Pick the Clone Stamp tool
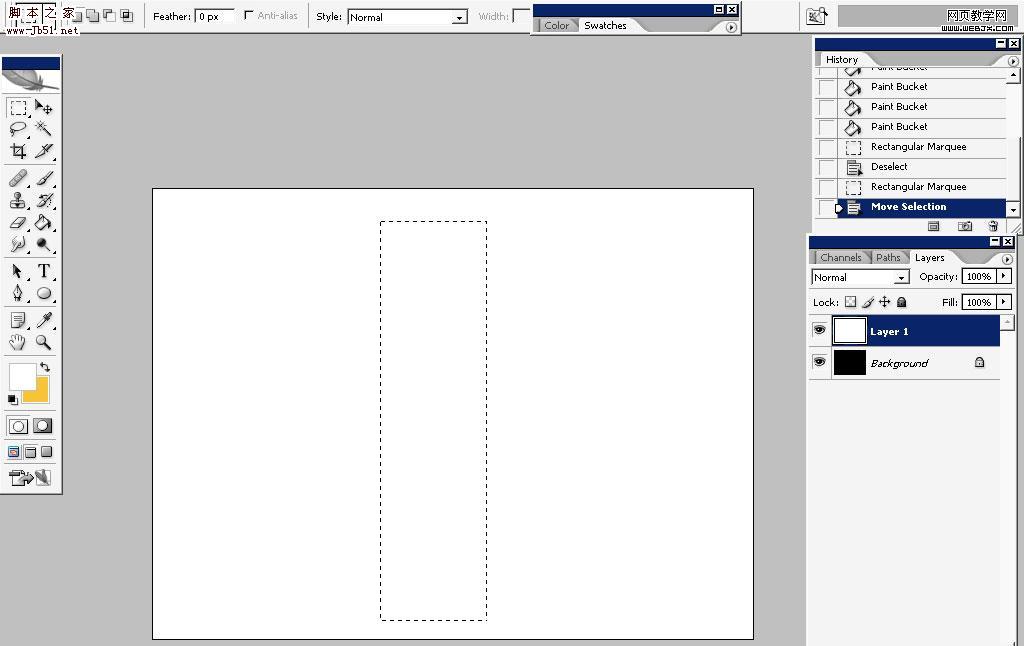 tap(17, 200)
